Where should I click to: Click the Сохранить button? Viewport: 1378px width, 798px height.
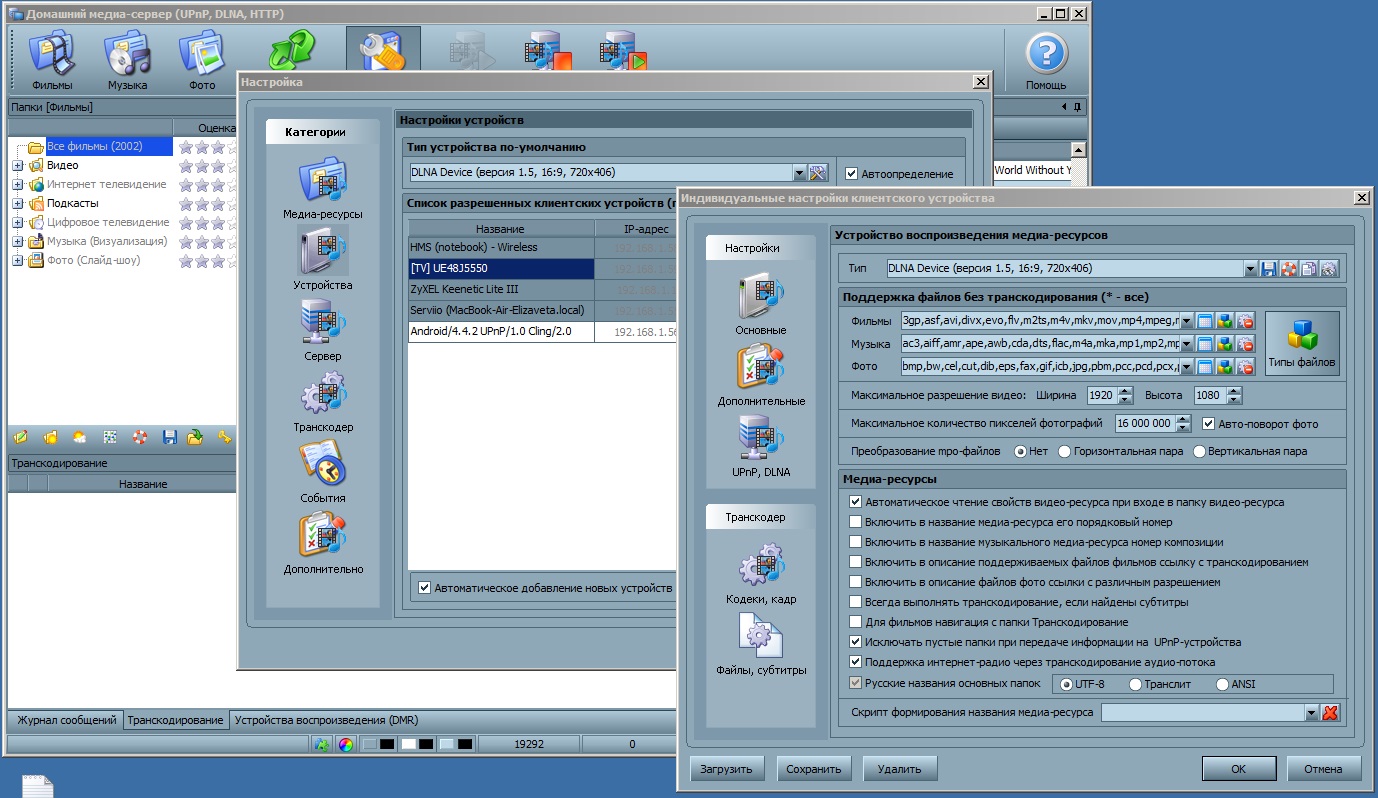[x=814, y=769]
